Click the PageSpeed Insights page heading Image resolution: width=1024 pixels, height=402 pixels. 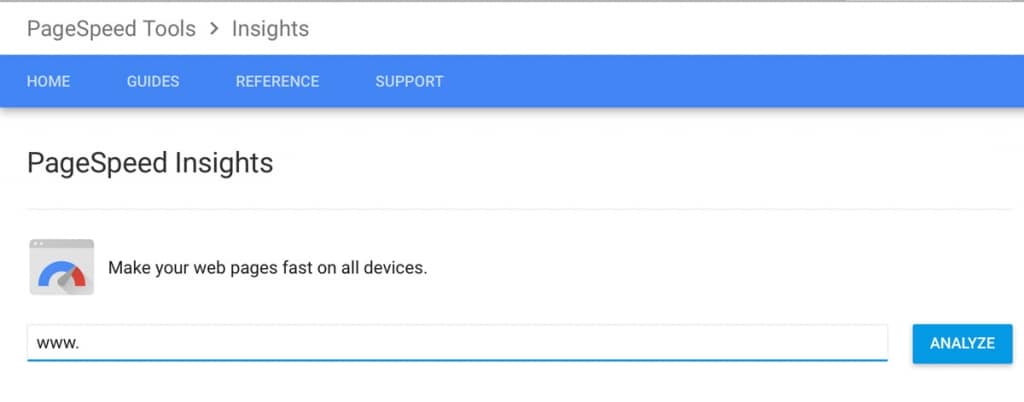coord(150,163)
